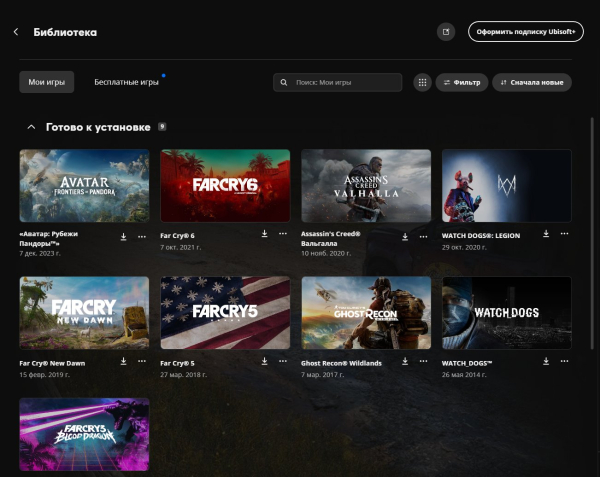
Task: Click the Far Cry® New Dawn title
Action: (52, 363)
